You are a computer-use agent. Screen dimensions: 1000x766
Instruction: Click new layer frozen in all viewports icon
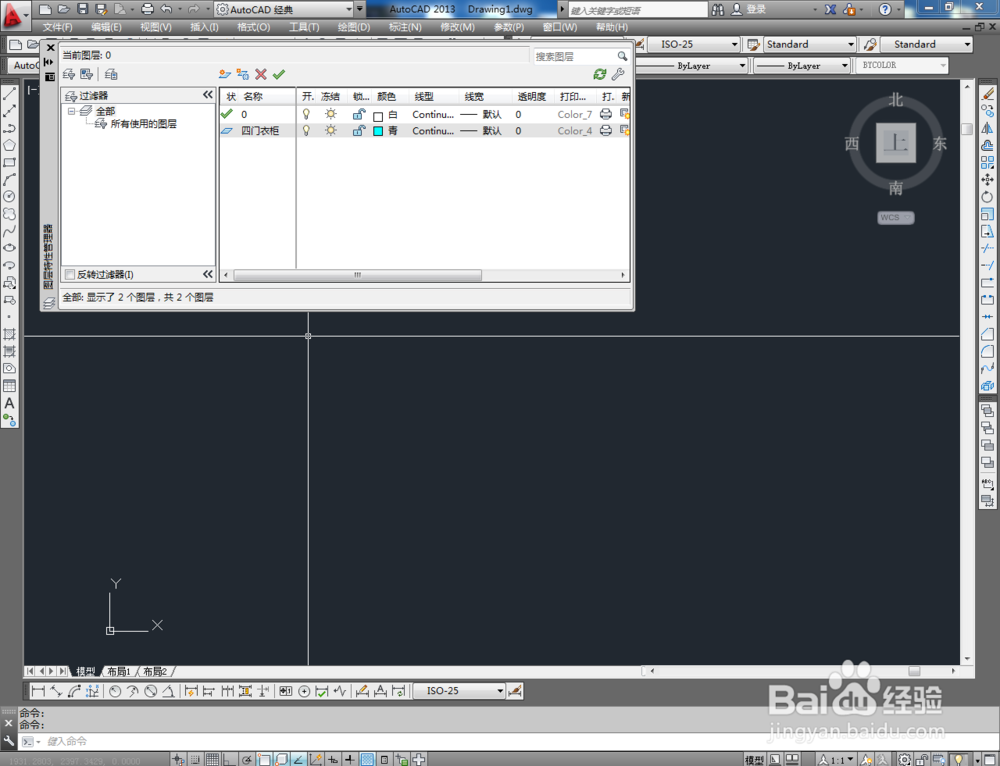coord(242,75)
